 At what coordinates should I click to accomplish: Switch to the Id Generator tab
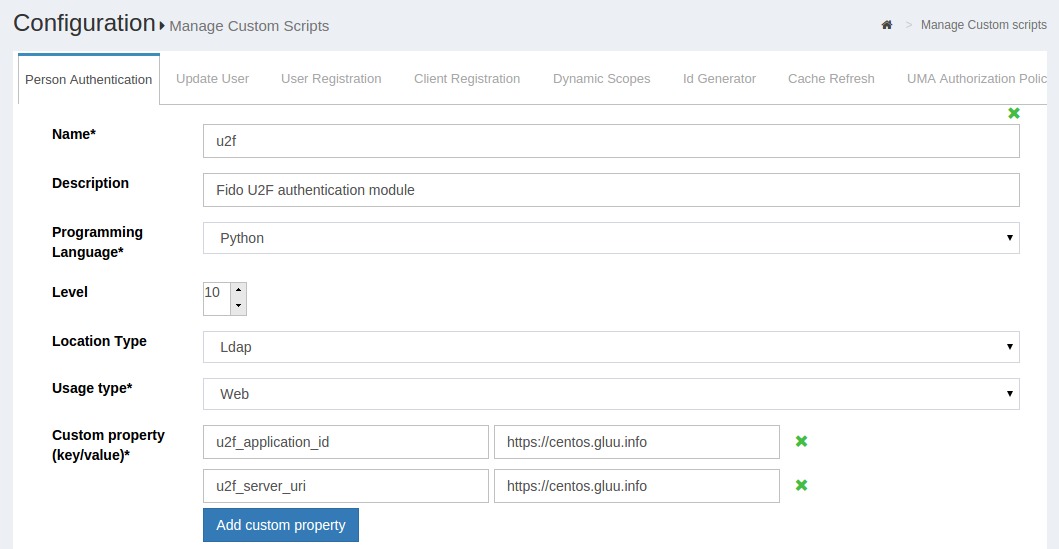719,79
